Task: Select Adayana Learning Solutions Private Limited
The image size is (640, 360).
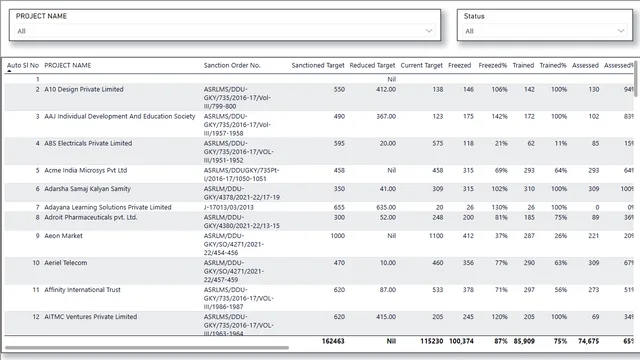Action: click(108, 207)
